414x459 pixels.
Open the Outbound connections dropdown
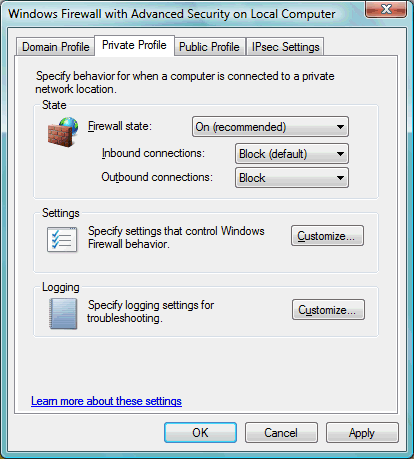(292, 178)
